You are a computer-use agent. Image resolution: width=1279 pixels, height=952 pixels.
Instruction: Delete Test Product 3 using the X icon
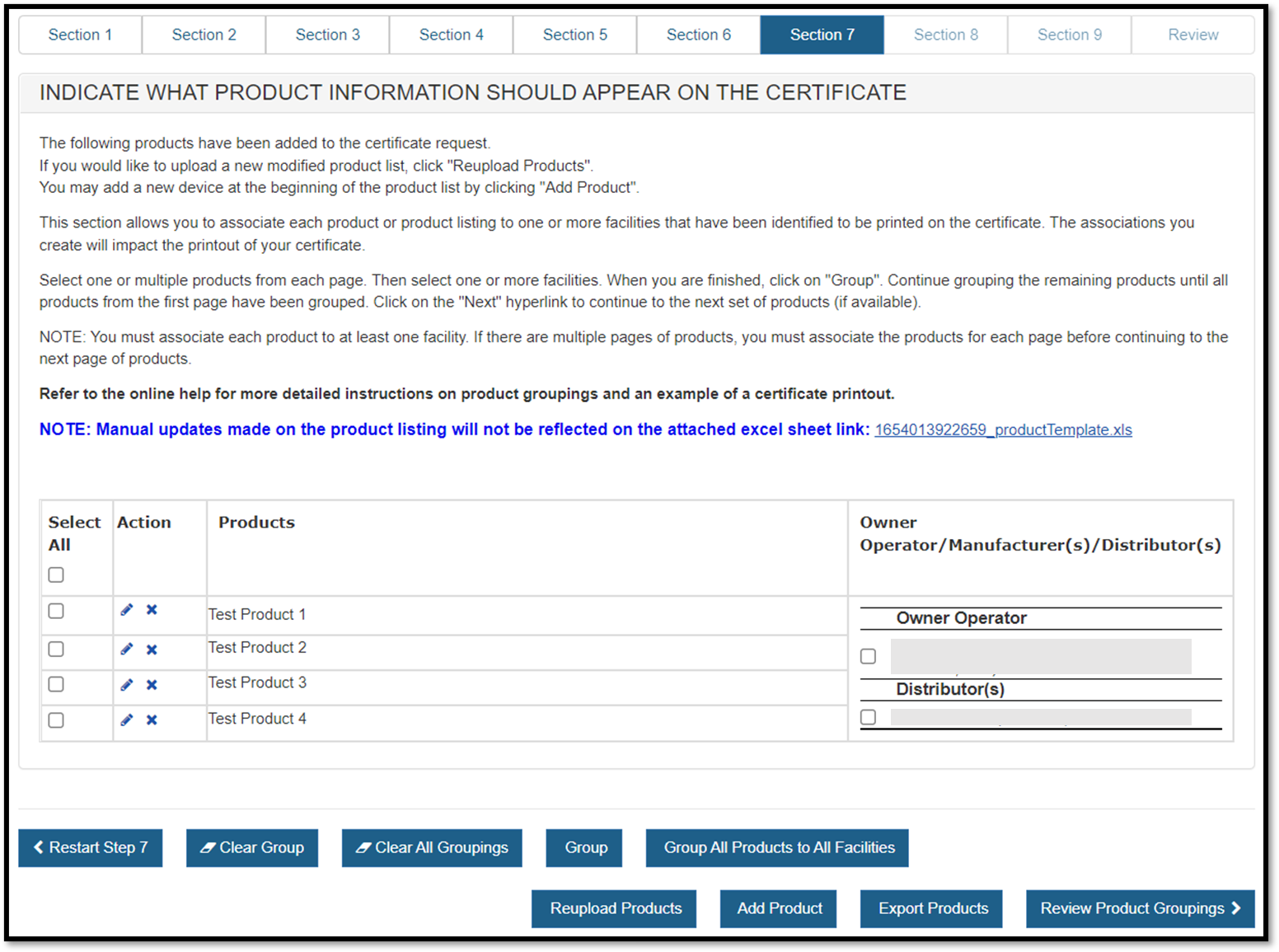pyautogui.click(x=152, y=685)
